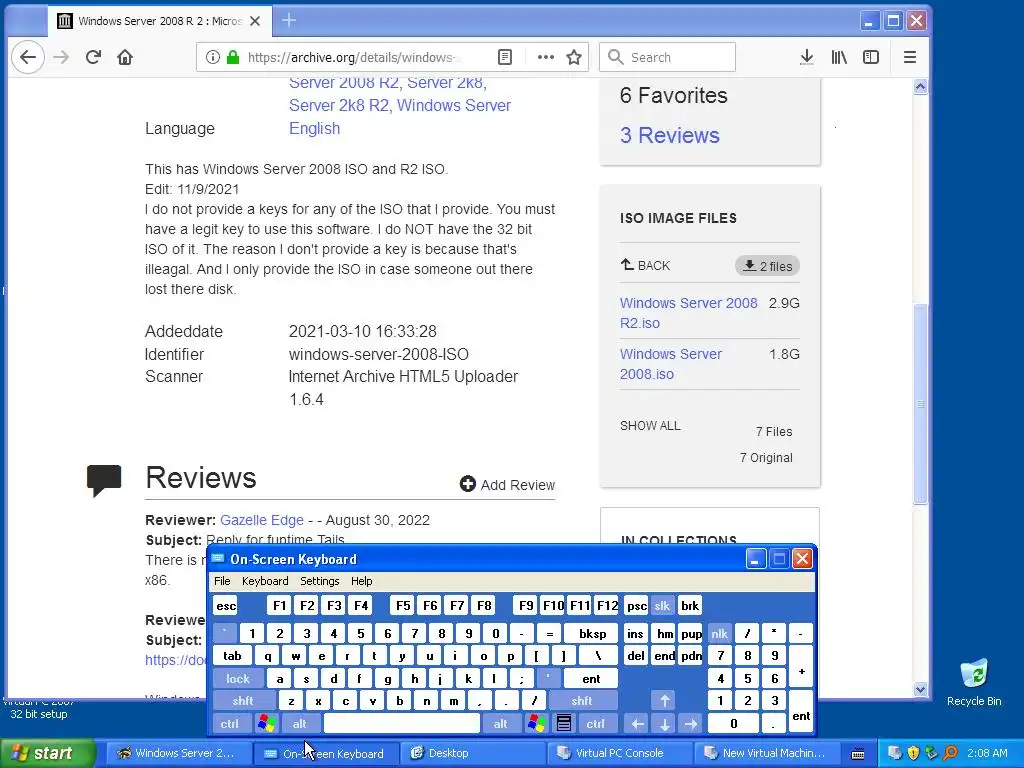Screen dimensions: 1024x768
Task: Close the Windows Server 2008 R2 tab
Action: click(x=255, y=21)
